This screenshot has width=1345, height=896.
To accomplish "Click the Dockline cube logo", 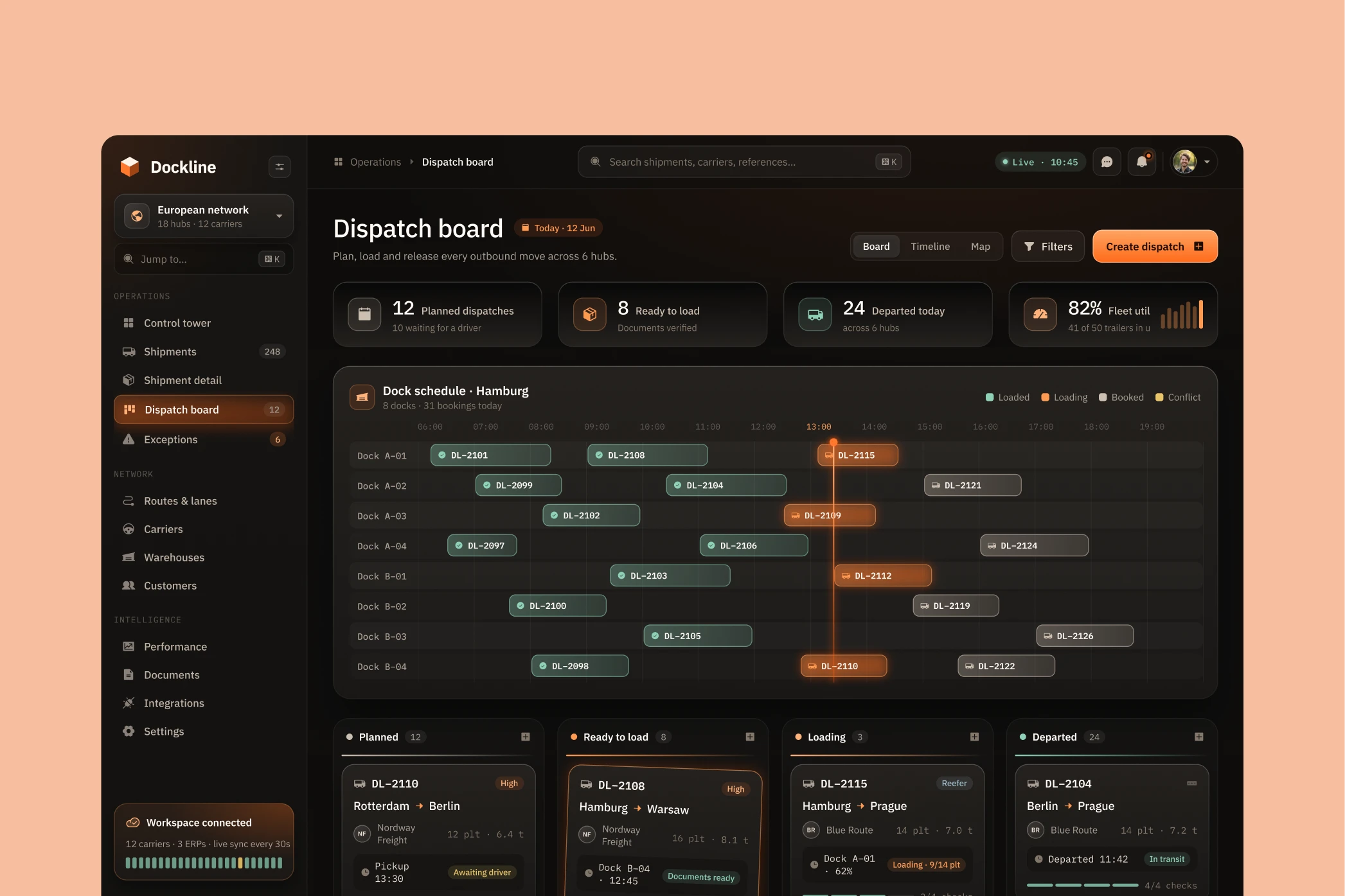I will (130, 167).
